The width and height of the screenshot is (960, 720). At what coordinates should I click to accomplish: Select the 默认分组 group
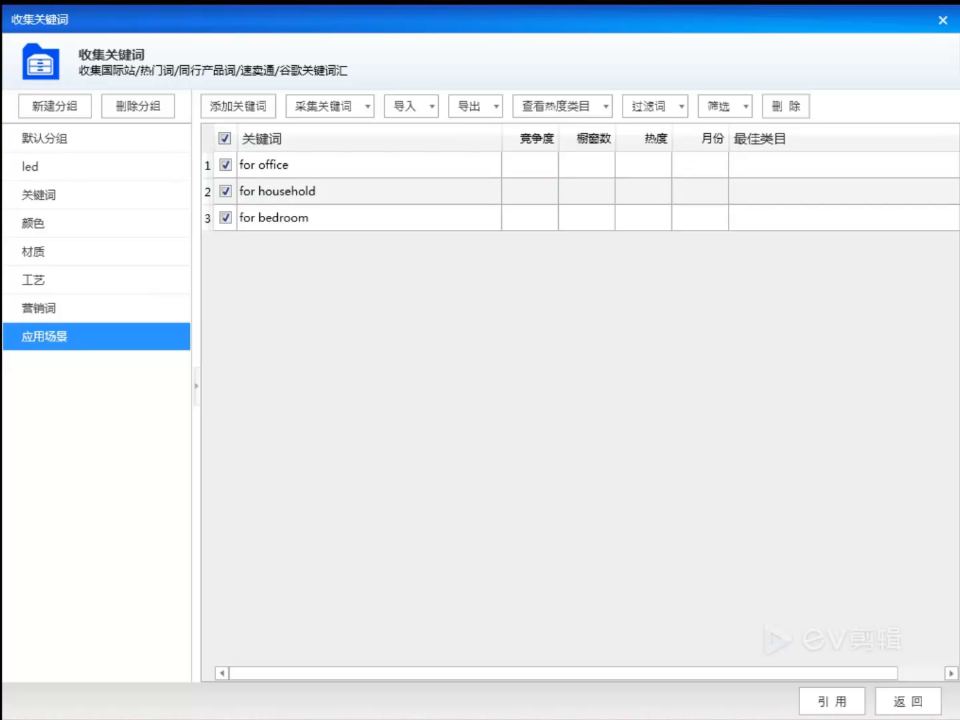97,138
